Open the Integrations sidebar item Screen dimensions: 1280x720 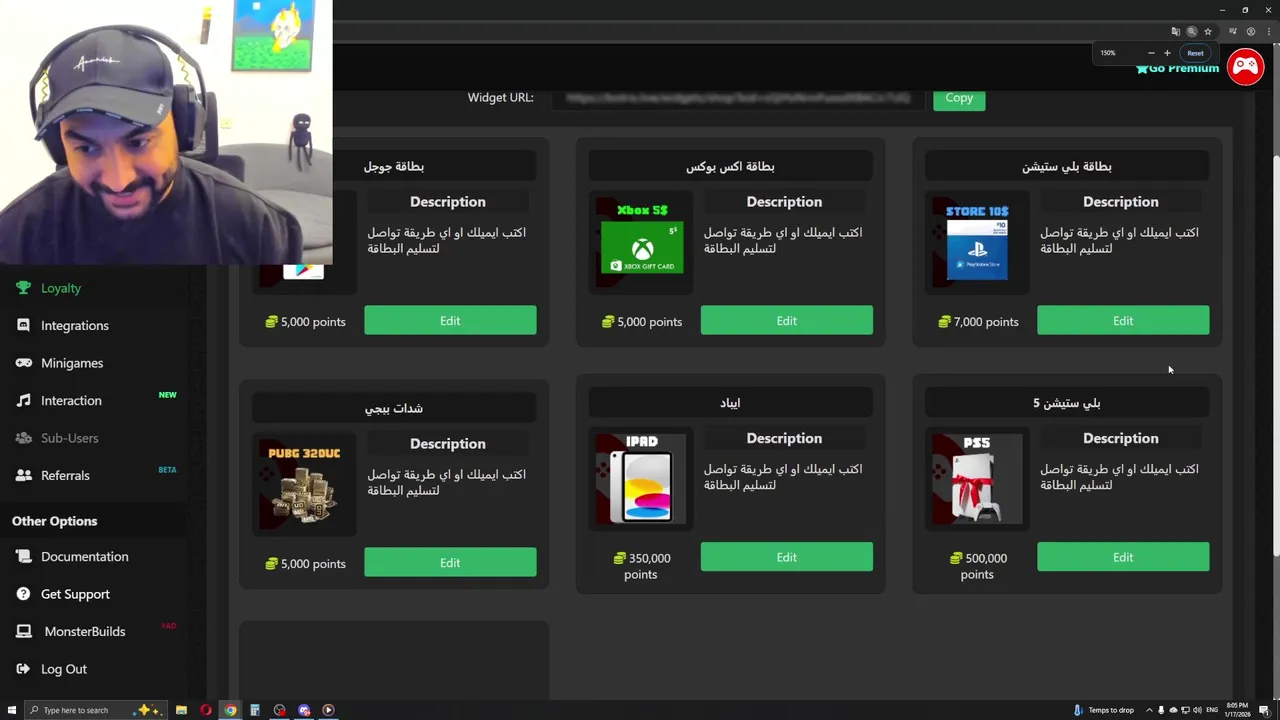74,325
